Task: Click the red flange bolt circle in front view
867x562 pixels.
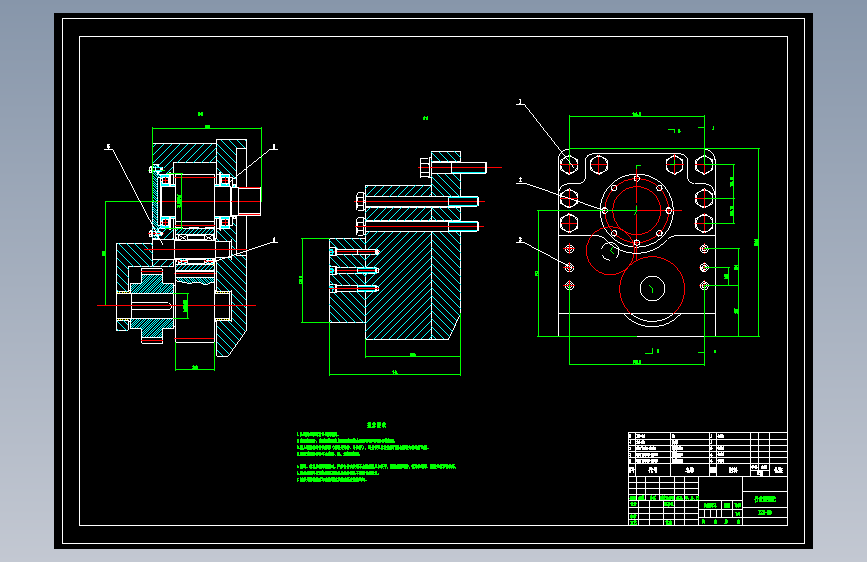Action: (x=636, y=210)
